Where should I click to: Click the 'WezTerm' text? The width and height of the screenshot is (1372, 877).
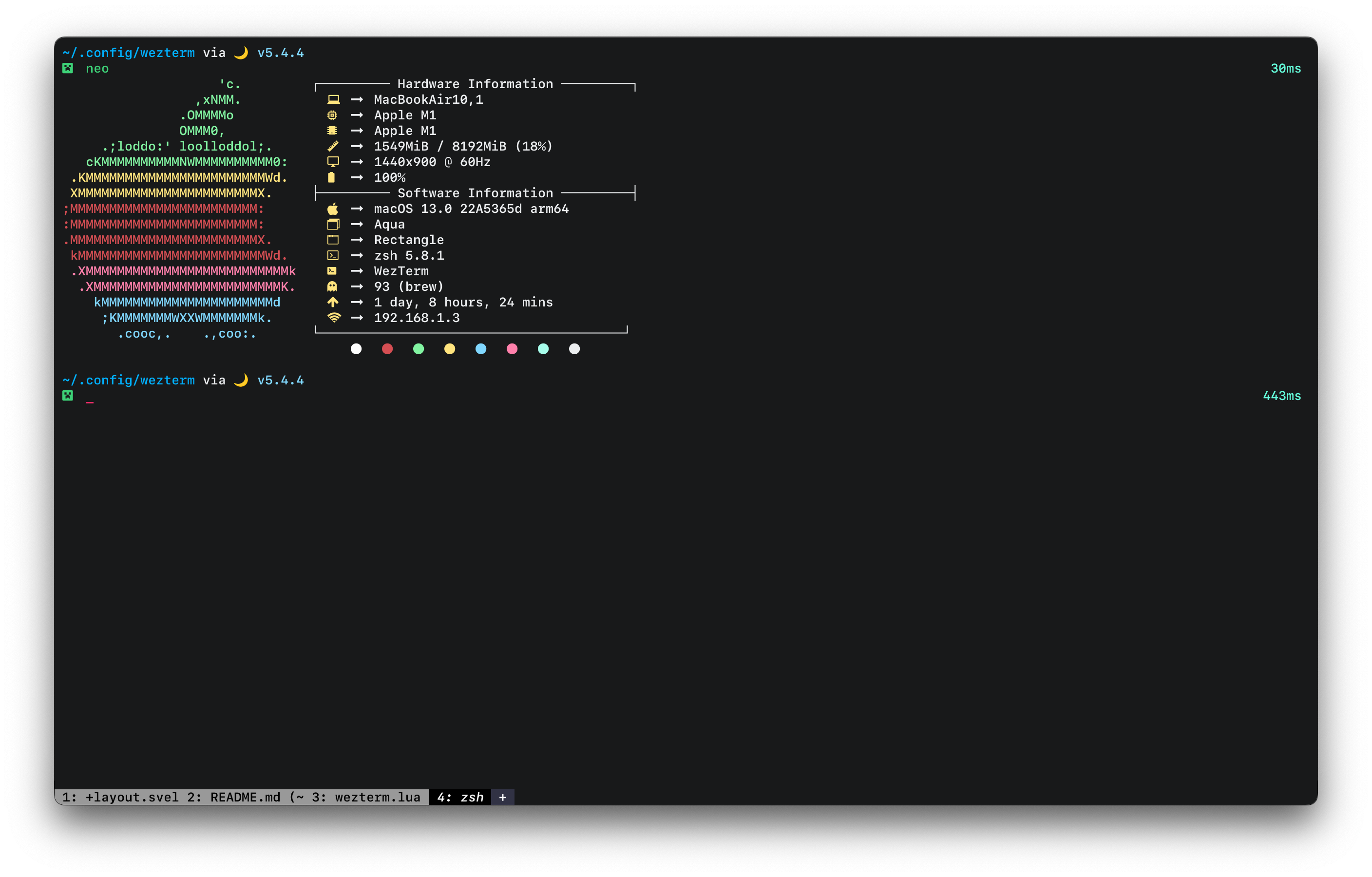401,271
